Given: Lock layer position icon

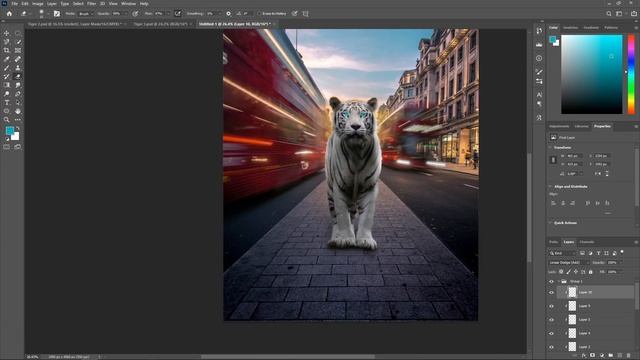Looking at the screenshot, I should (x=576, y=272).
